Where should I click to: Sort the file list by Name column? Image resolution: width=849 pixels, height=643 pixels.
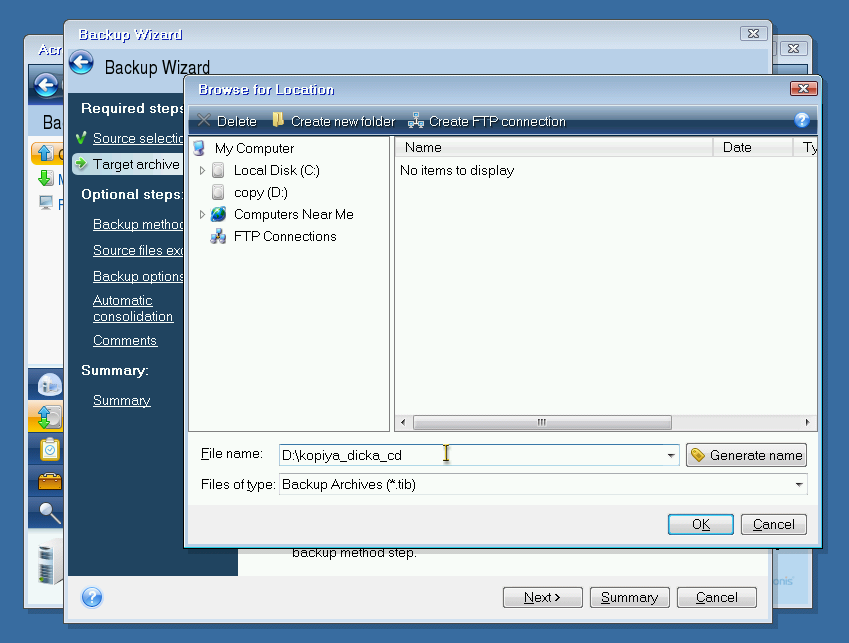553,147
